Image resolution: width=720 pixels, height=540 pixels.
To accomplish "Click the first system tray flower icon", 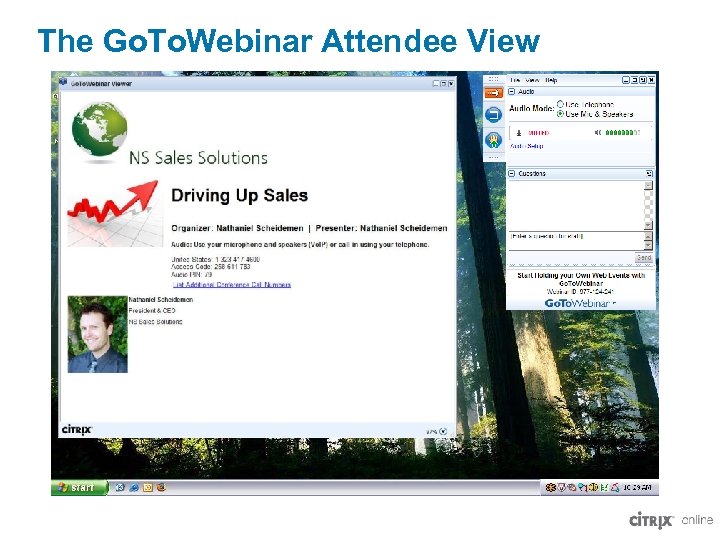I will [550, 487].
